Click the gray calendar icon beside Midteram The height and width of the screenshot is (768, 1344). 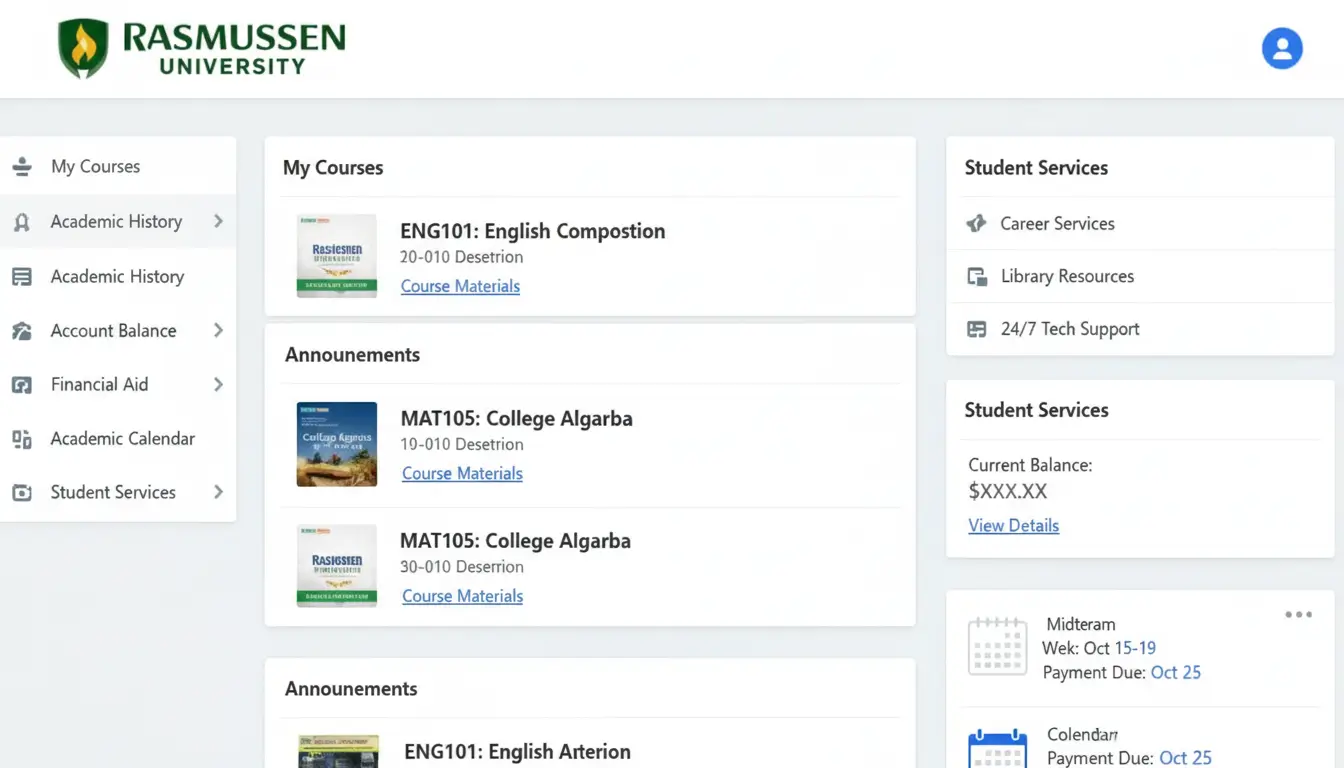997,646
